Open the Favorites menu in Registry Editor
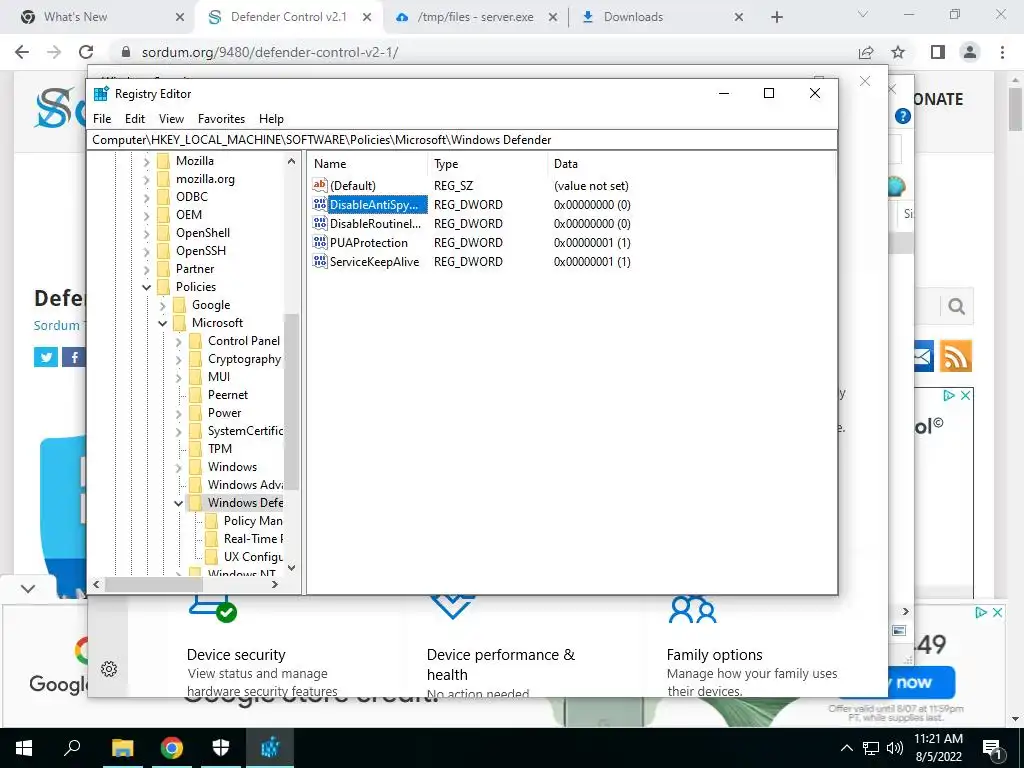This screenshot has height=768, width=1024. (x=221, y=119)
